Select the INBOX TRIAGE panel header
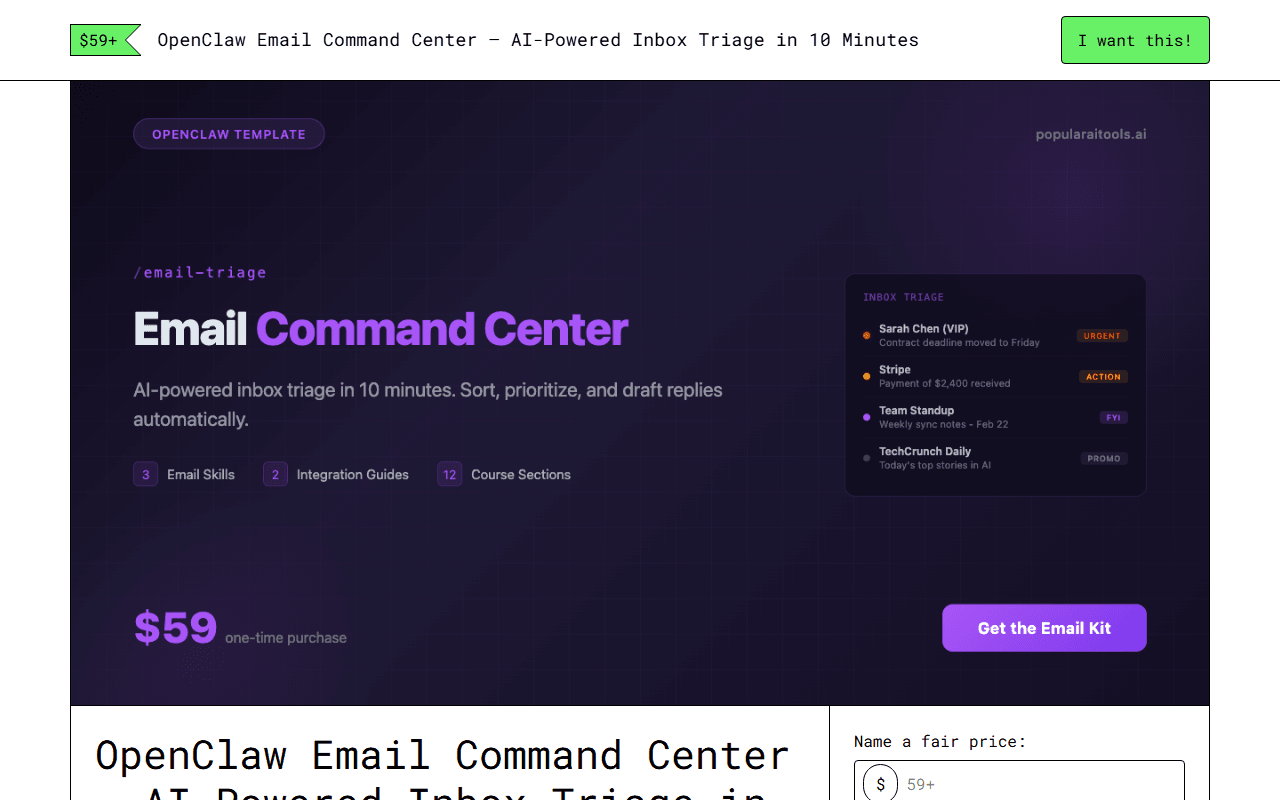1280x800 pixels. coord(903,296)
